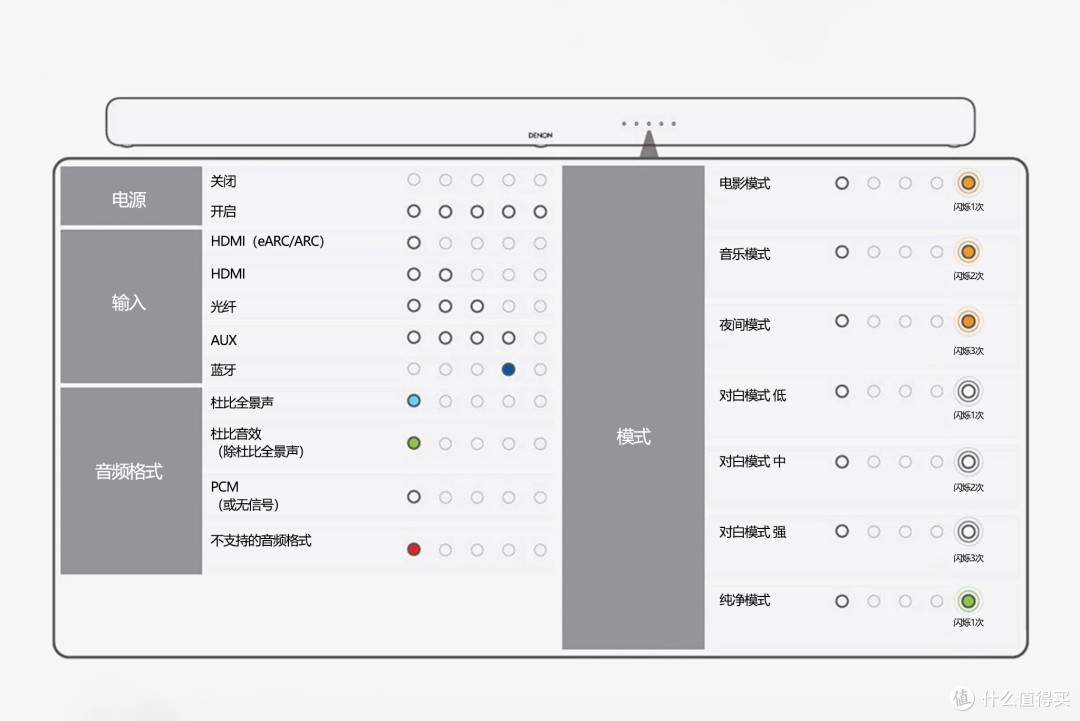Click the orange LED in the 夜间模式 row
The width and height of the screenshot is (1080, 721).
tap(968, 322)
